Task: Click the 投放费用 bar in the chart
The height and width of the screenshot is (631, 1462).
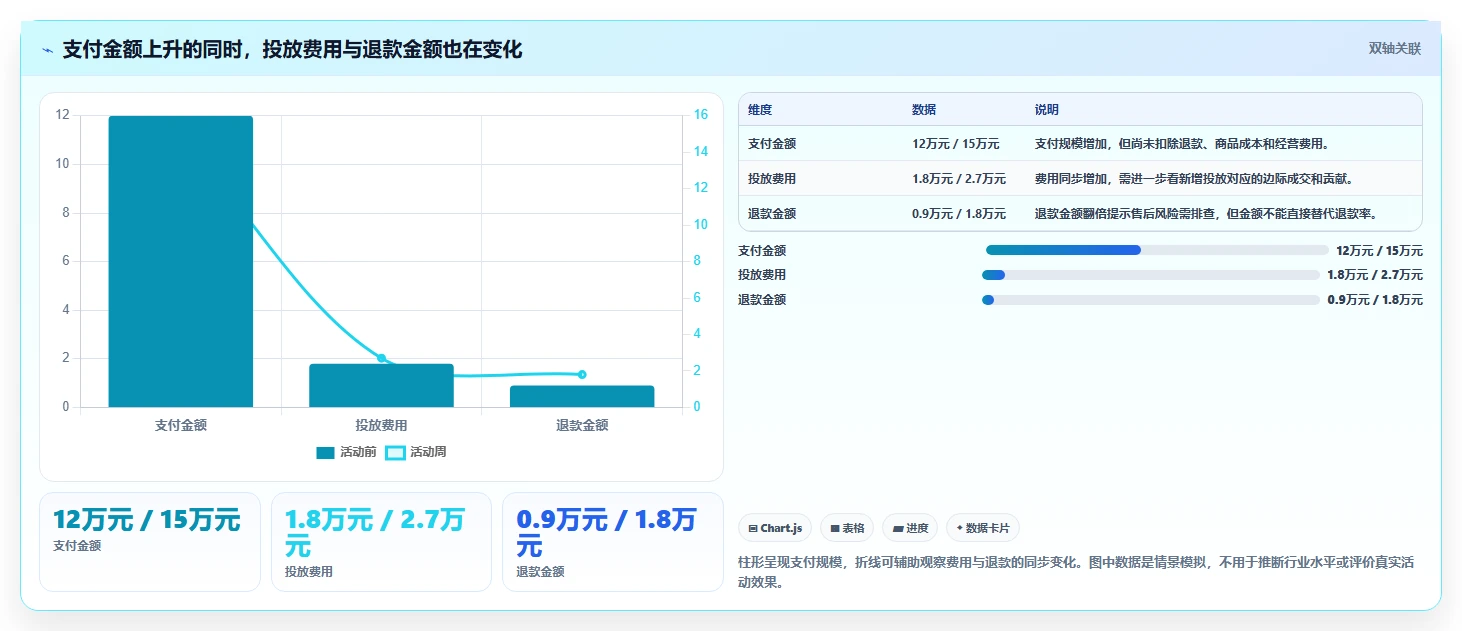Action: pyautogui.click(x=381, y=385)
